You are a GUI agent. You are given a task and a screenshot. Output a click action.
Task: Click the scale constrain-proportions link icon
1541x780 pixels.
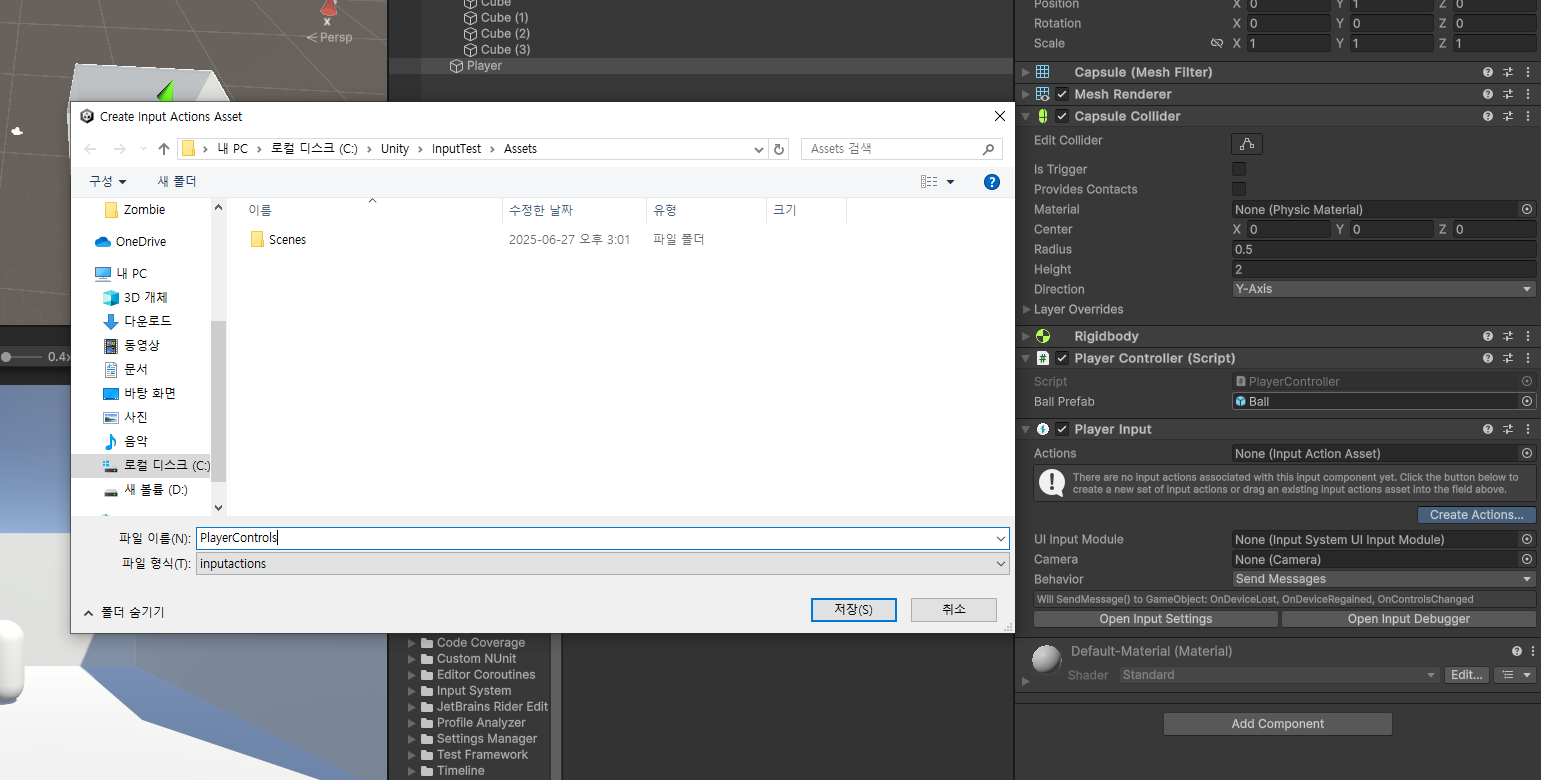1217,43
